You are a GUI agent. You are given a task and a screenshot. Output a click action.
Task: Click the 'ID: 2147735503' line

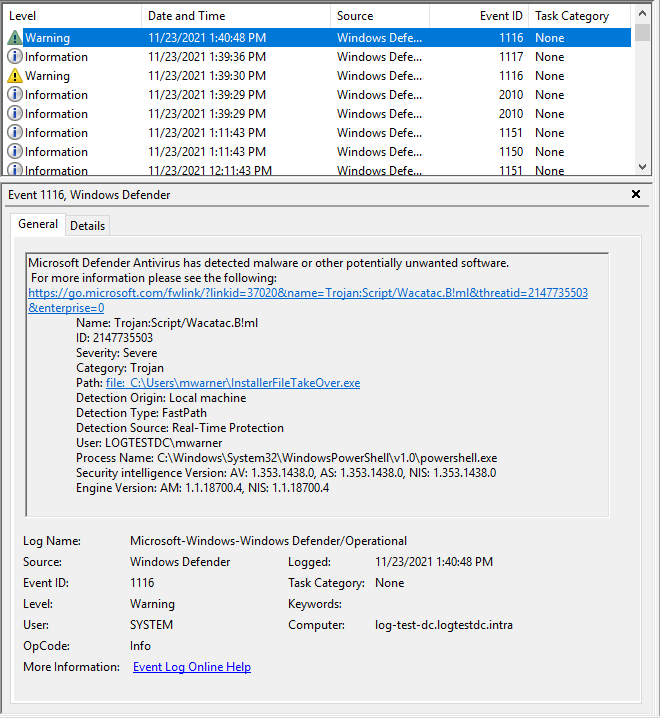115,338
